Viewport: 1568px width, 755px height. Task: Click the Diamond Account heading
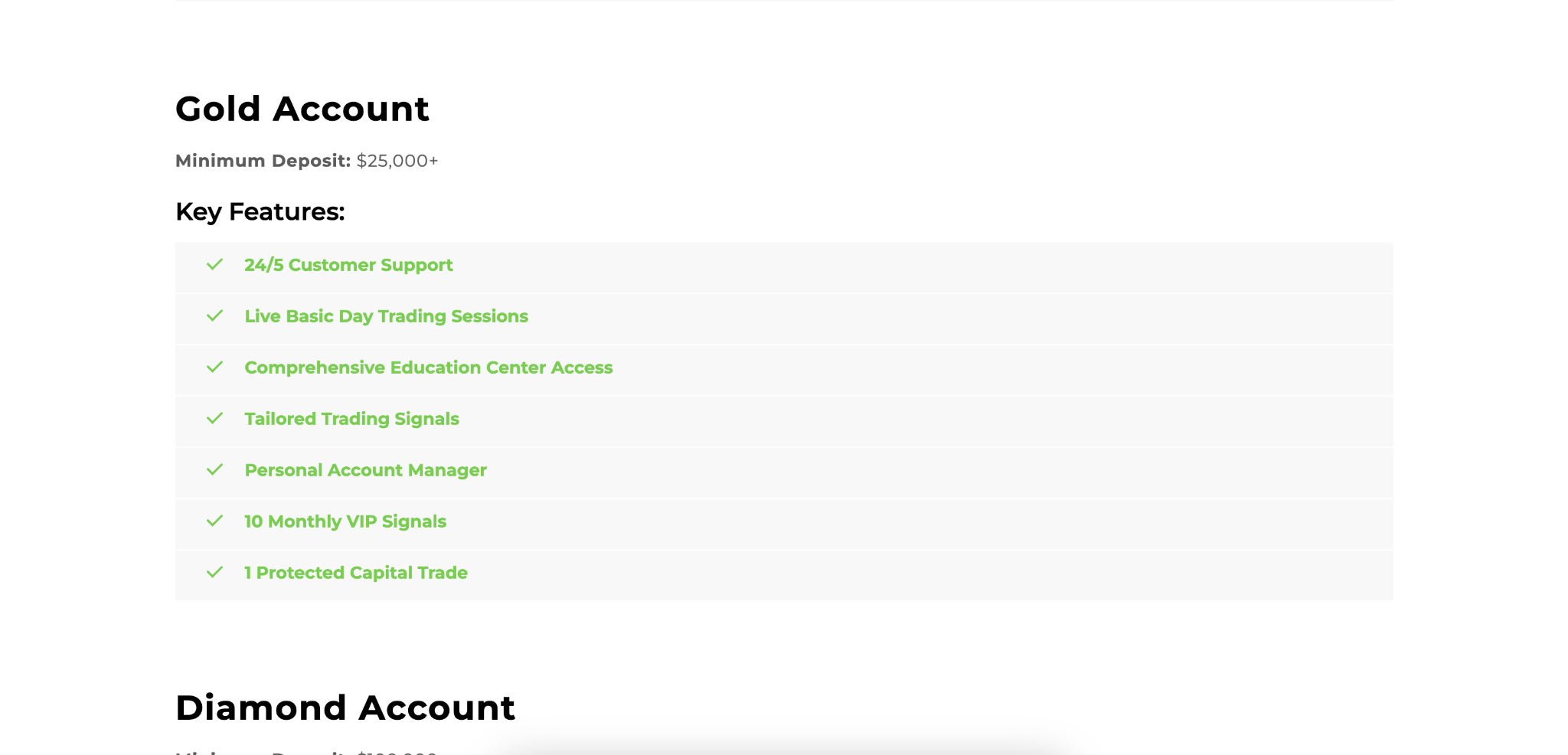tap(345, 708)
